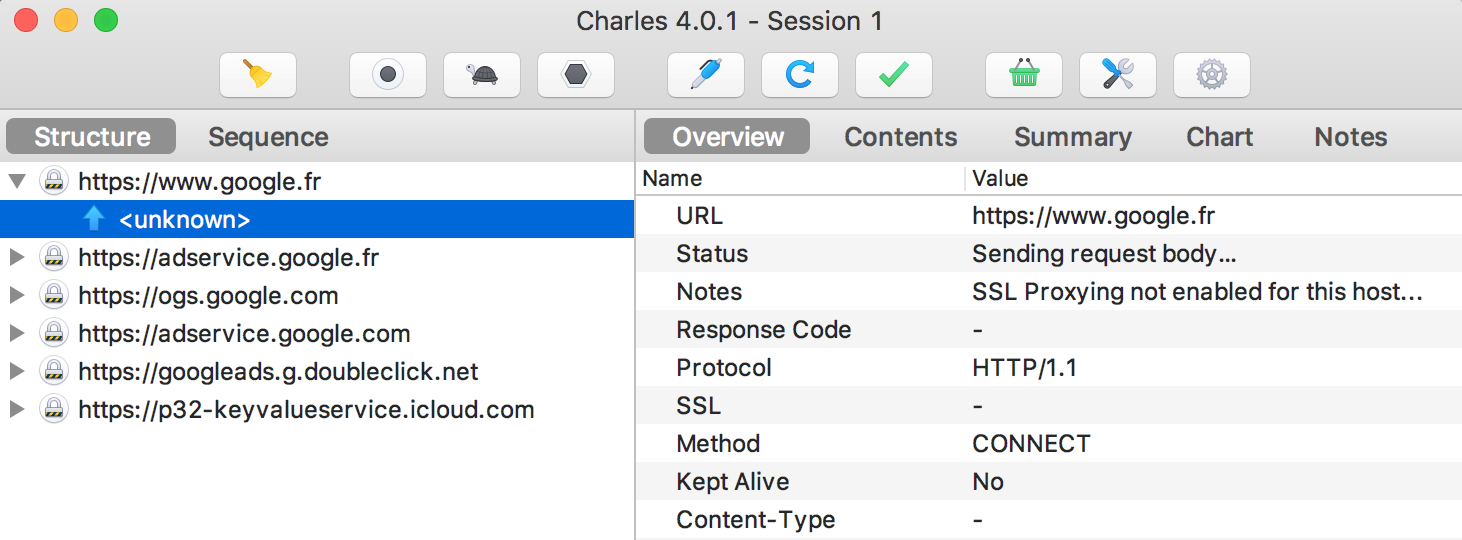1462x540 pixels.
Task: Click the Notes row label in Overview
Action: coord(709,292)
